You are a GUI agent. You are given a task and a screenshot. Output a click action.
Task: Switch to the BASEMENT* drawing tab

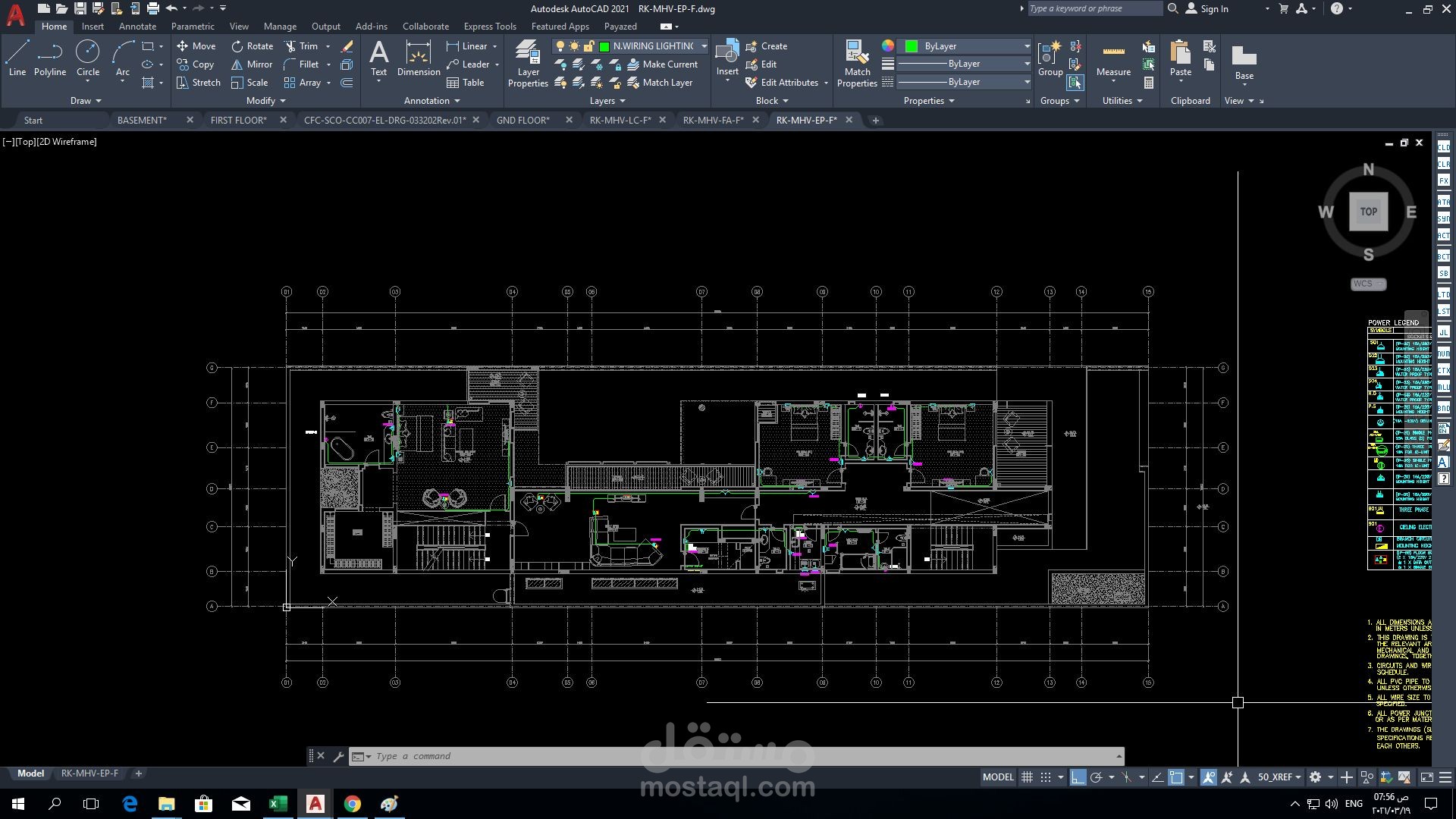click(142, 121)
